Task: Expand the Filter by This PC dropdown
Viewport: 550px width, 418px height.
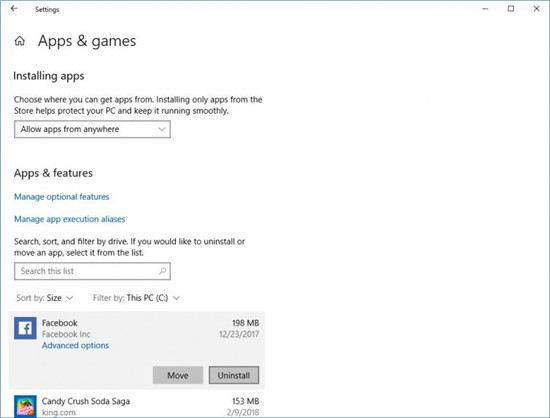Action: [x=136, y=298]
